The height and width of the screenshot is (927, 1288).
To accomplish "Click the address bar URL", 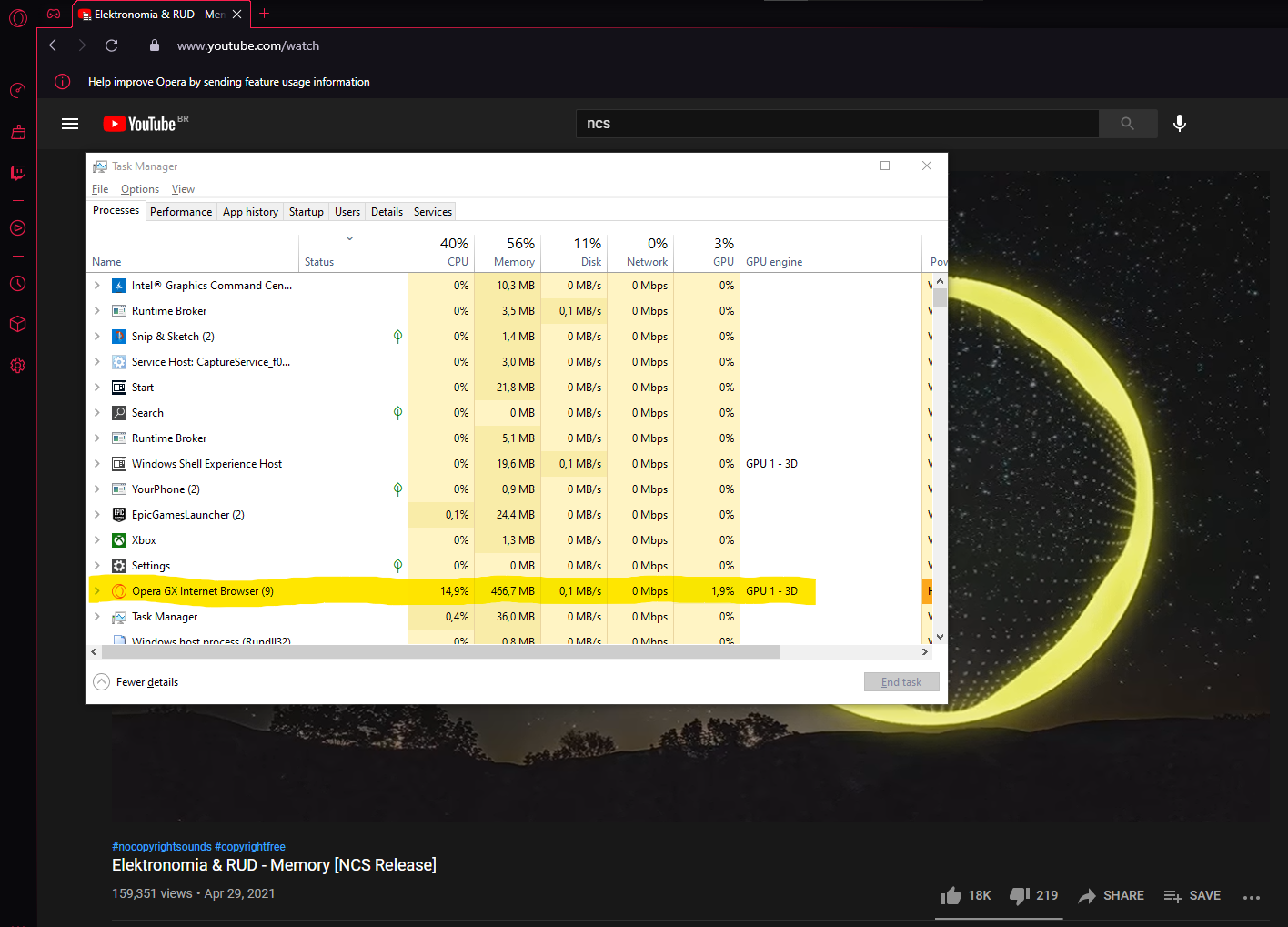I will tap(247, 45).
